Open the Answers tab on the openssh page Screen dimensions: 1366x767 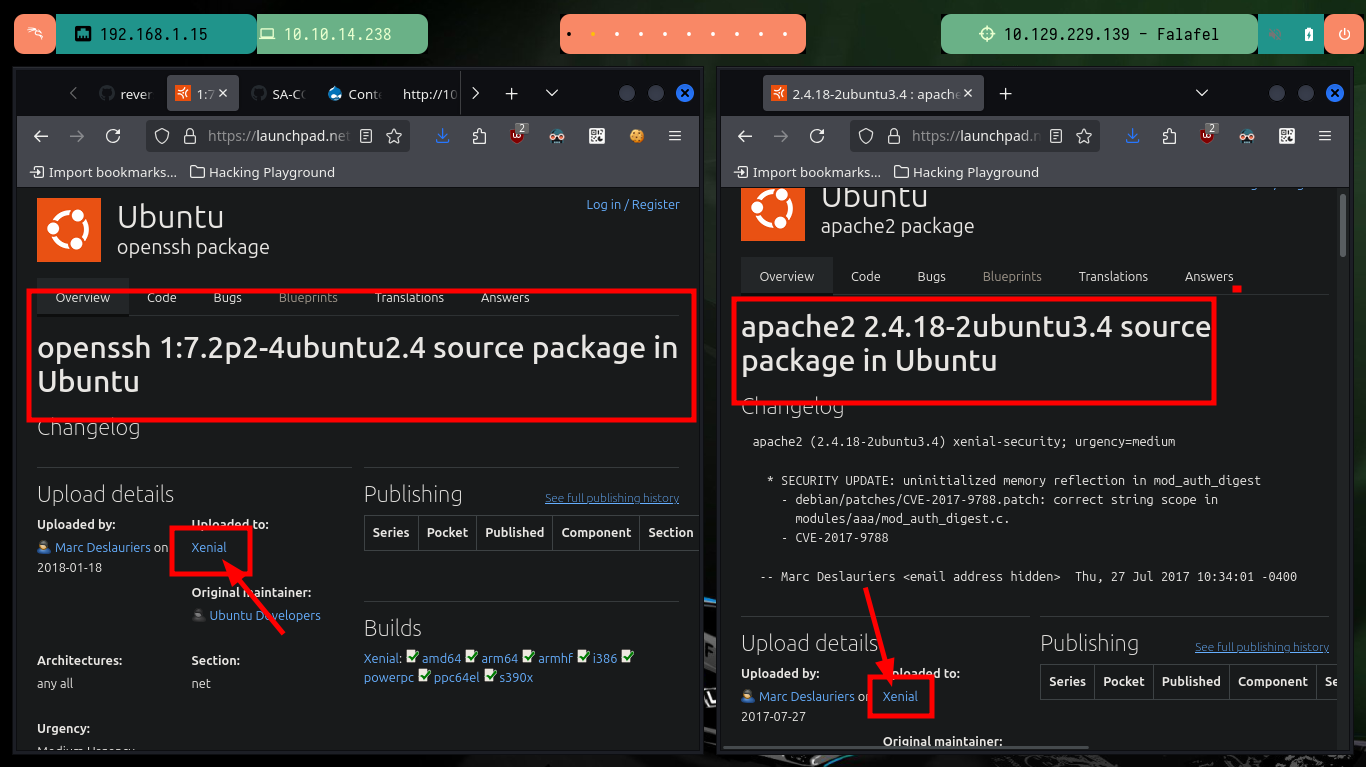point(505,298)
